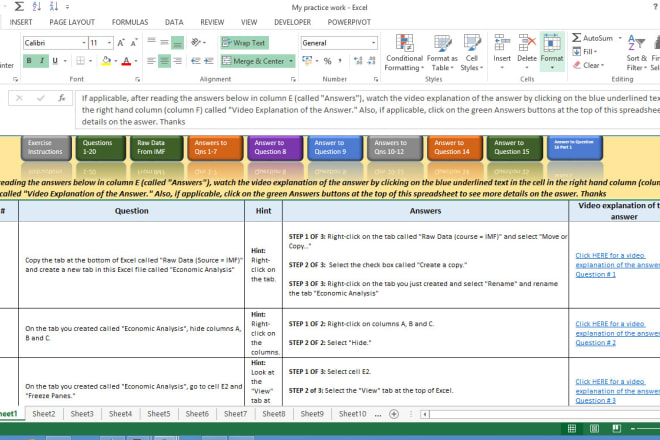The width and height of the screenshot is (660, 440).
Task: Middle align cell contents icon
Action: (x=165, y=42)
